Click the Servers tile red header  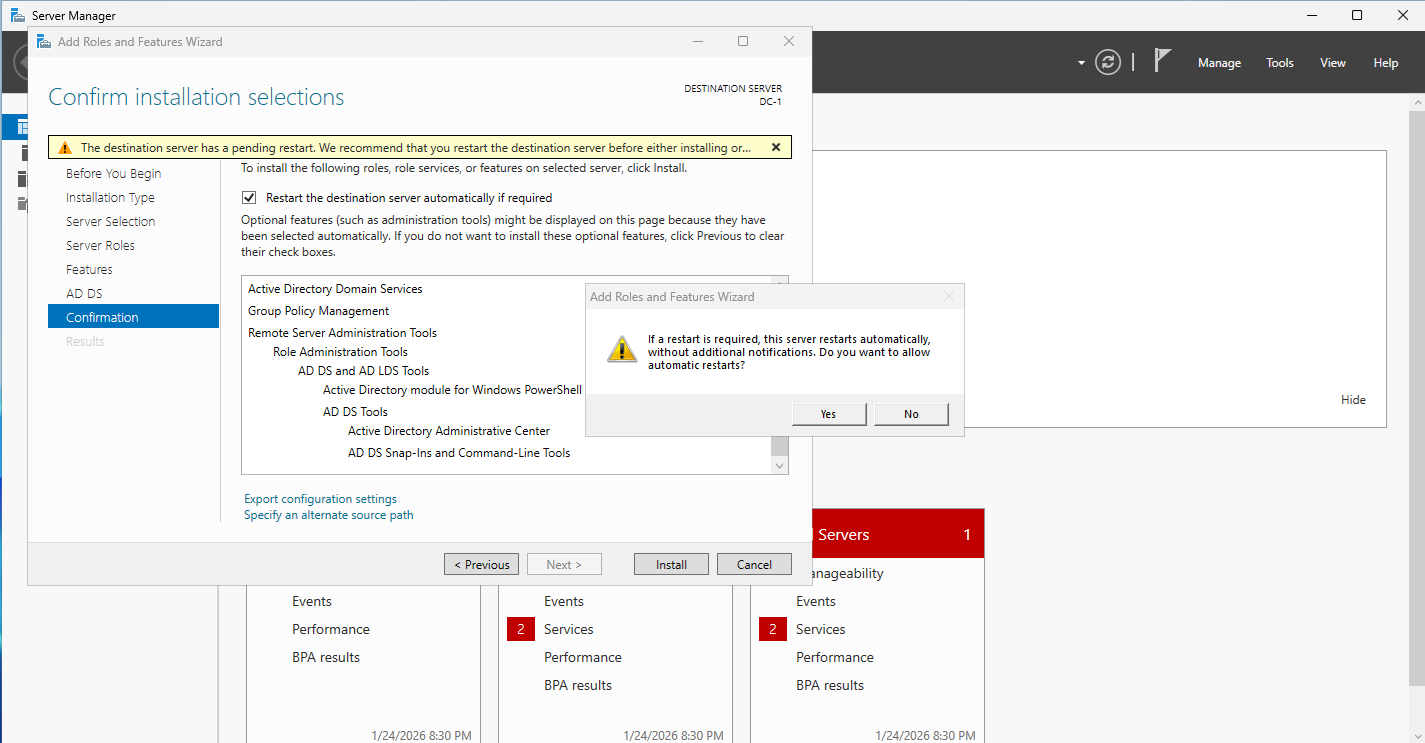tap(898, 534)
